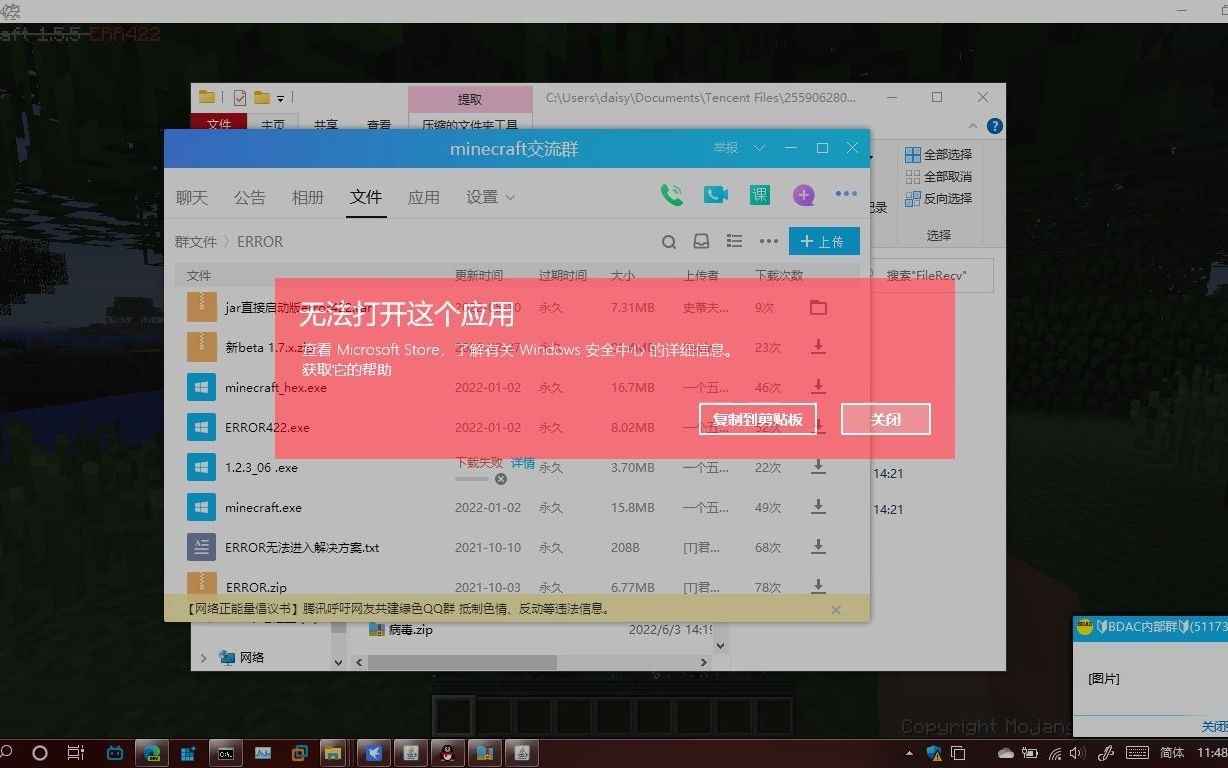Image resolution: width=1228 pixels, height=768 pixels.
Task: Open Task View in the taskbar
Action: click(75, 752)
